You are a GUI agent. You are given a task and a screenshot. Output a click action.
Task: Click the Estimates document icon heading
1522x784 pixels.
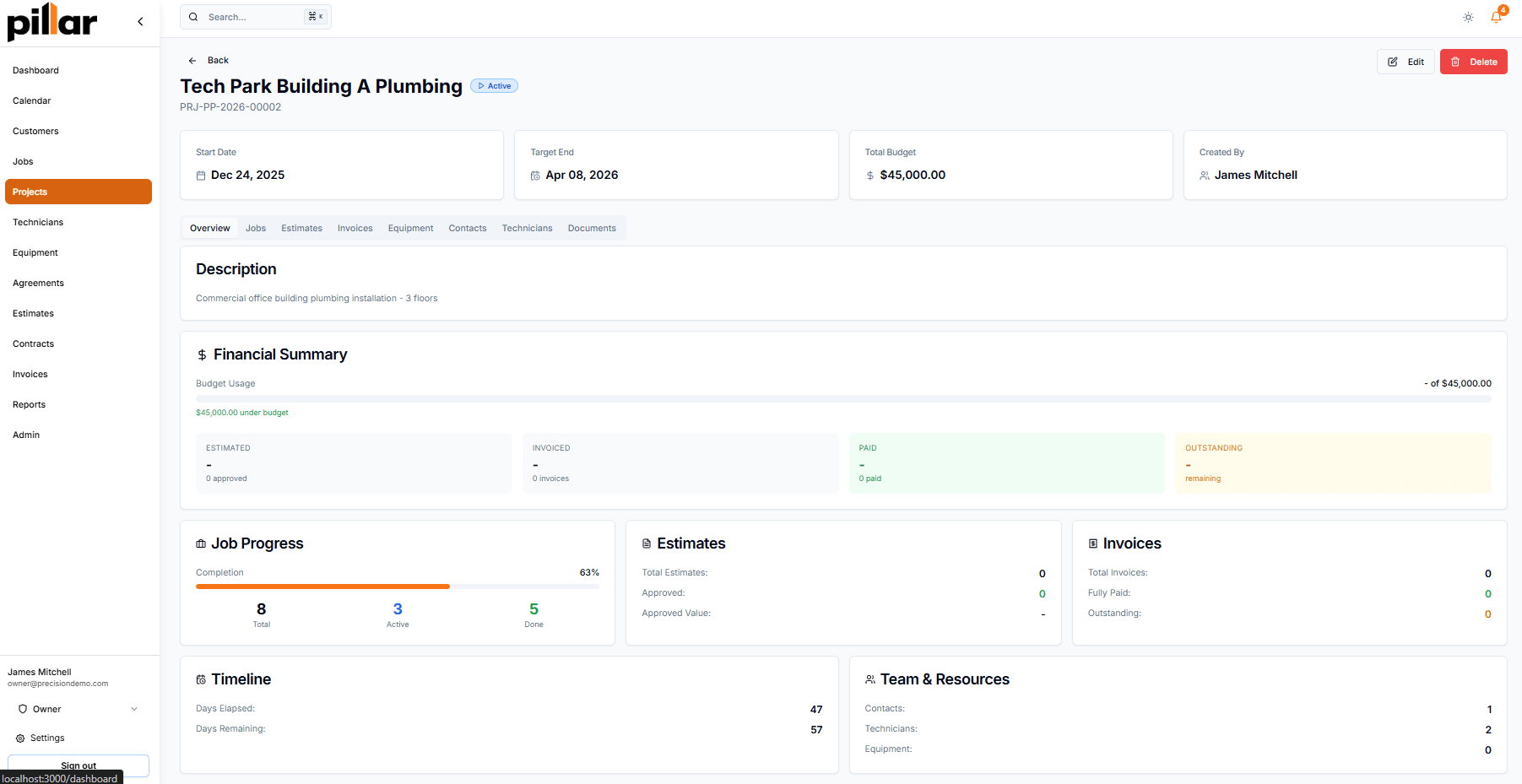[647, 544]
